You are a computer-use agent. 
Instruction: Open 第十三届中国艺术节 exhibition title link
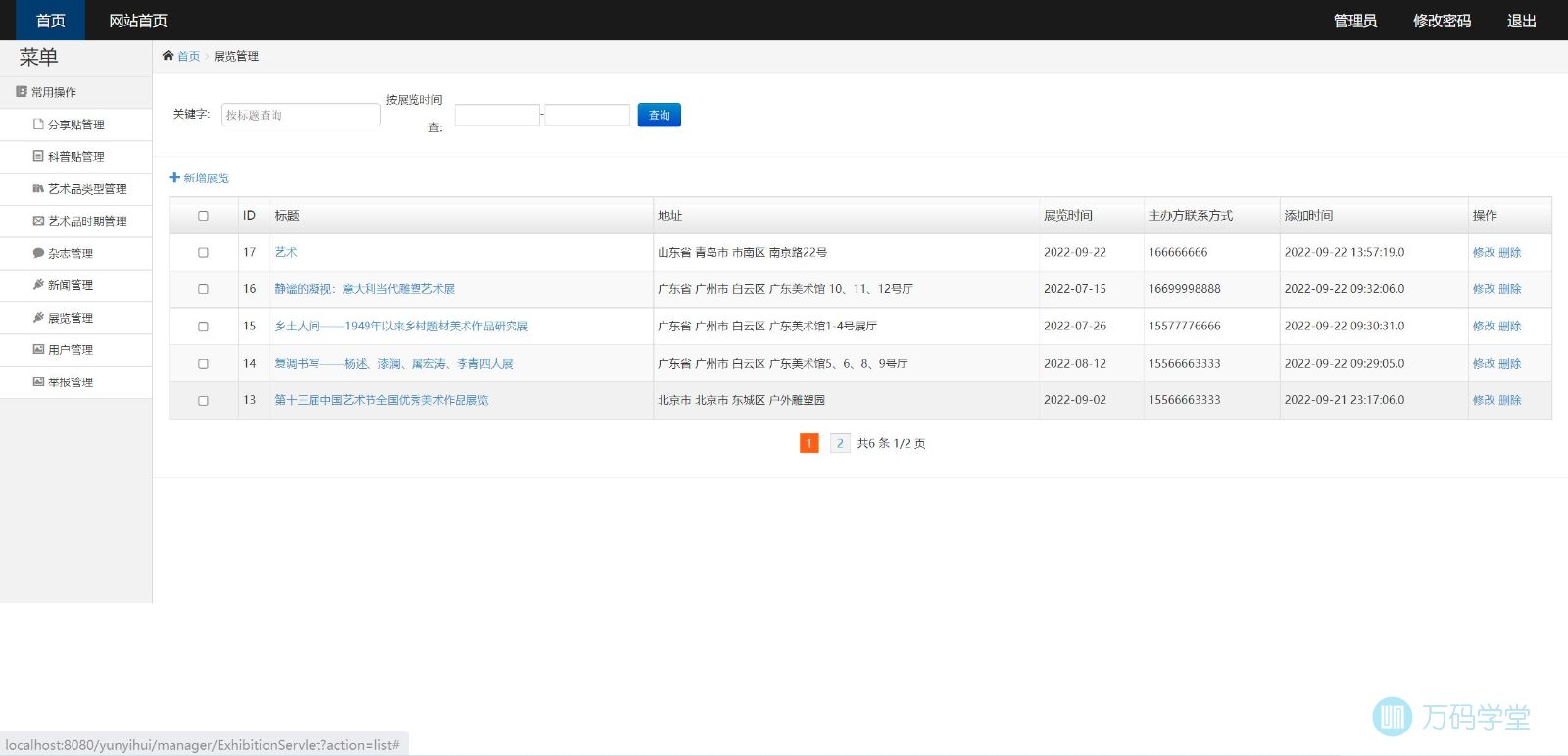click(x=381, y=400)
